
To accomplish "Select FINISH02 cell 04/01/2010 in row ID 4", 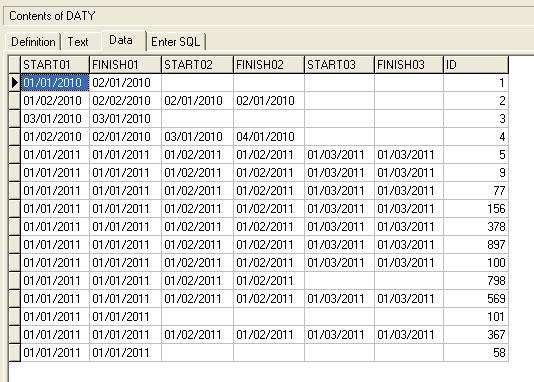I will click(x=269, y=137).
